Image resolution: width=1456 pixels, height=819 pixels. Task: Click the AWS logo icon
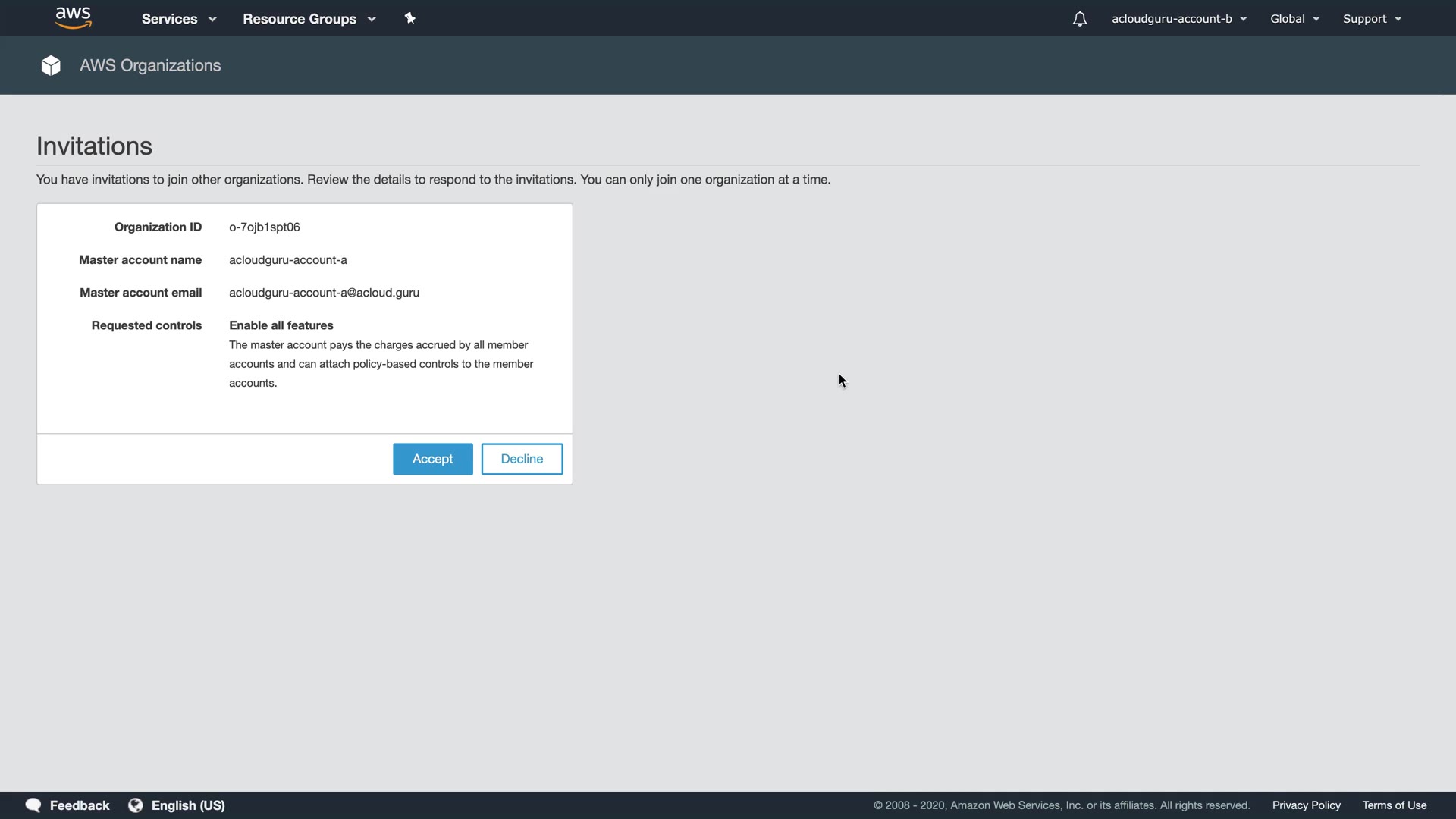[x=74, y=18]
